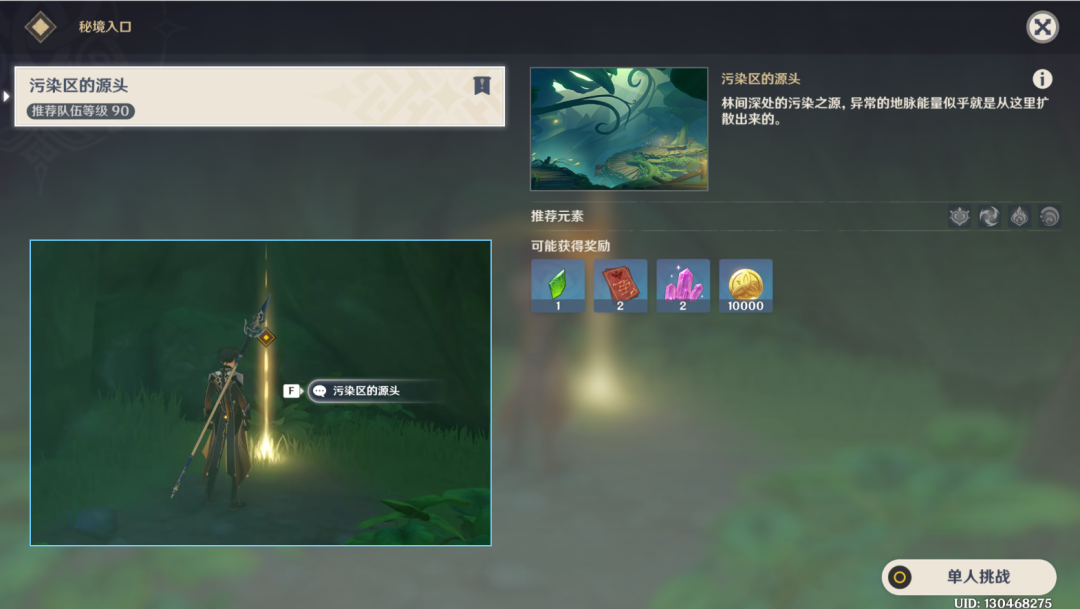Click the 秘境入口 title text
1080x609 pixels.
(105, 27)
